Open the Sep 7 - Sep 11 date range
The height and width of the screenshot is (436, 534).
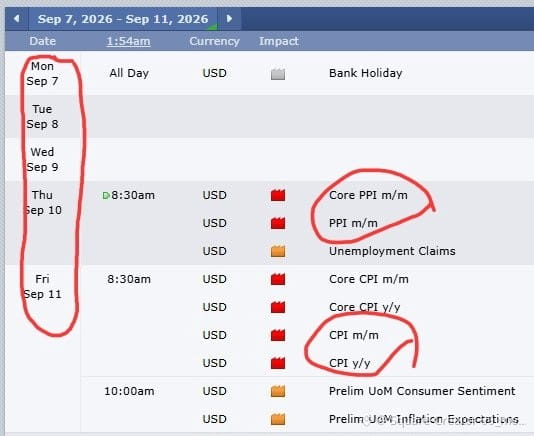click(123, 19)
